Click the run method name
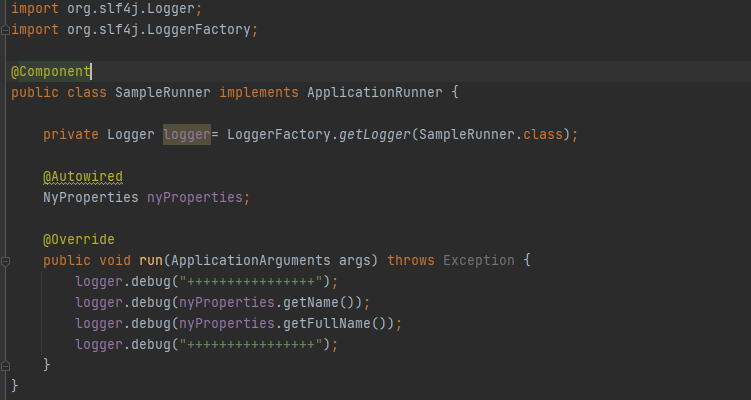 pyautogui.click(x=151, y=261)
